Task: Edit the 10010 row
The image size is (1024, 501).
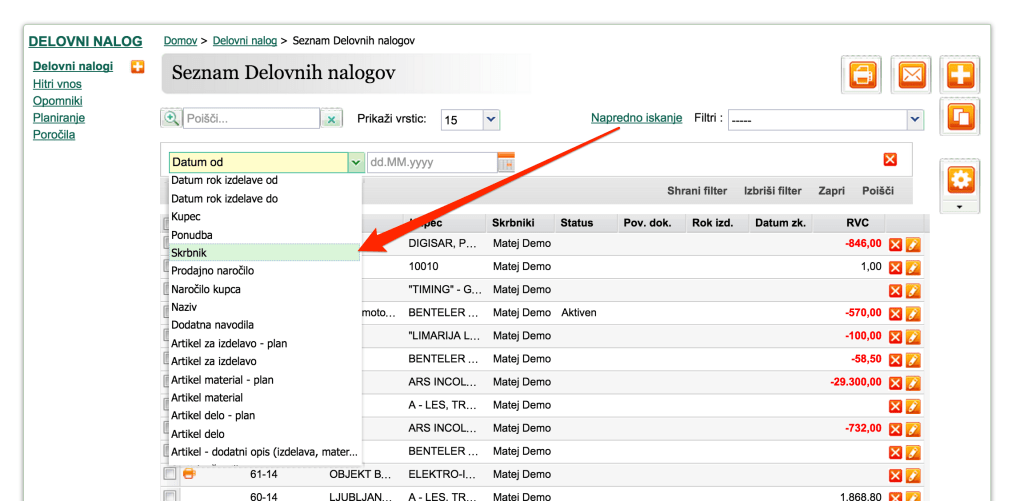Action: 914,267
